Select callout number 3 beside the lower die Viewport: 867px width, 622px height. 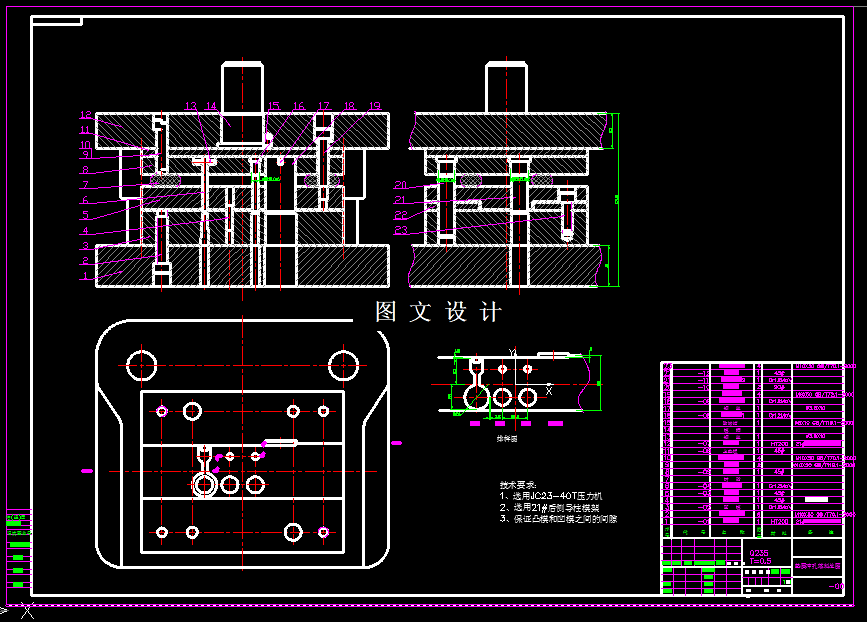[x=85, y=245]
